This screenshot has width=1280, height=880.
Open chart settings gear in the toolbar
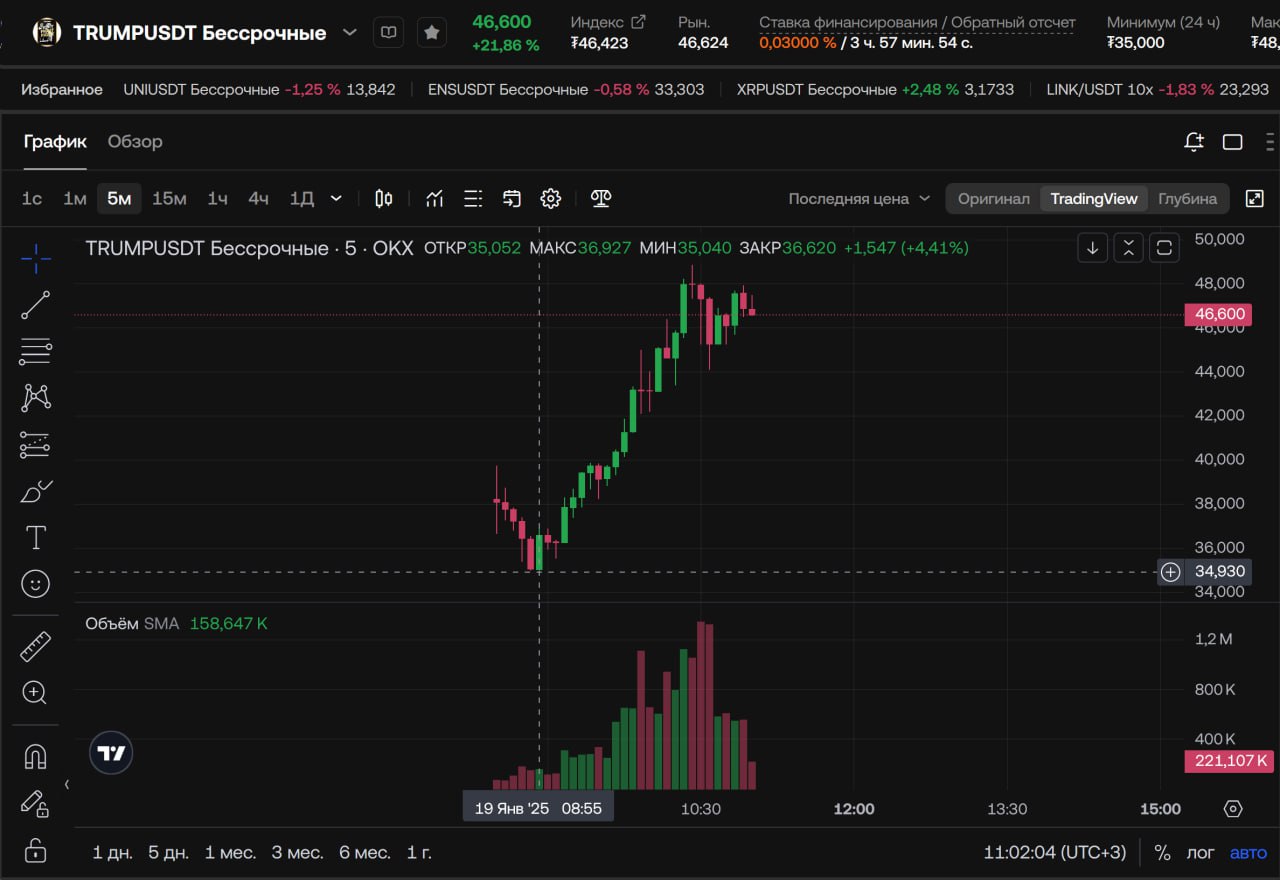pos(551,199)
